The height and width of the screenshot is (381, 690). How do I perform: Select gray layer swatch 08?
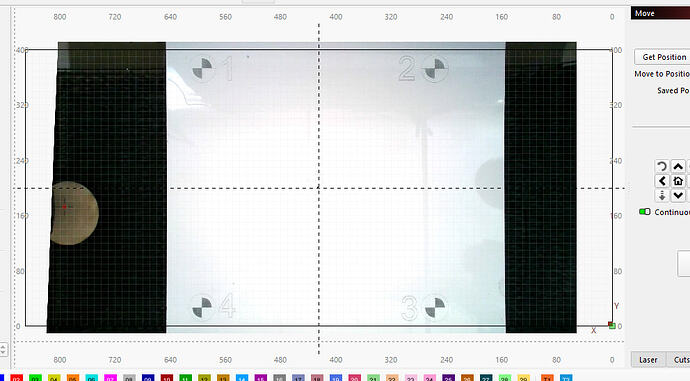(129, 377)
